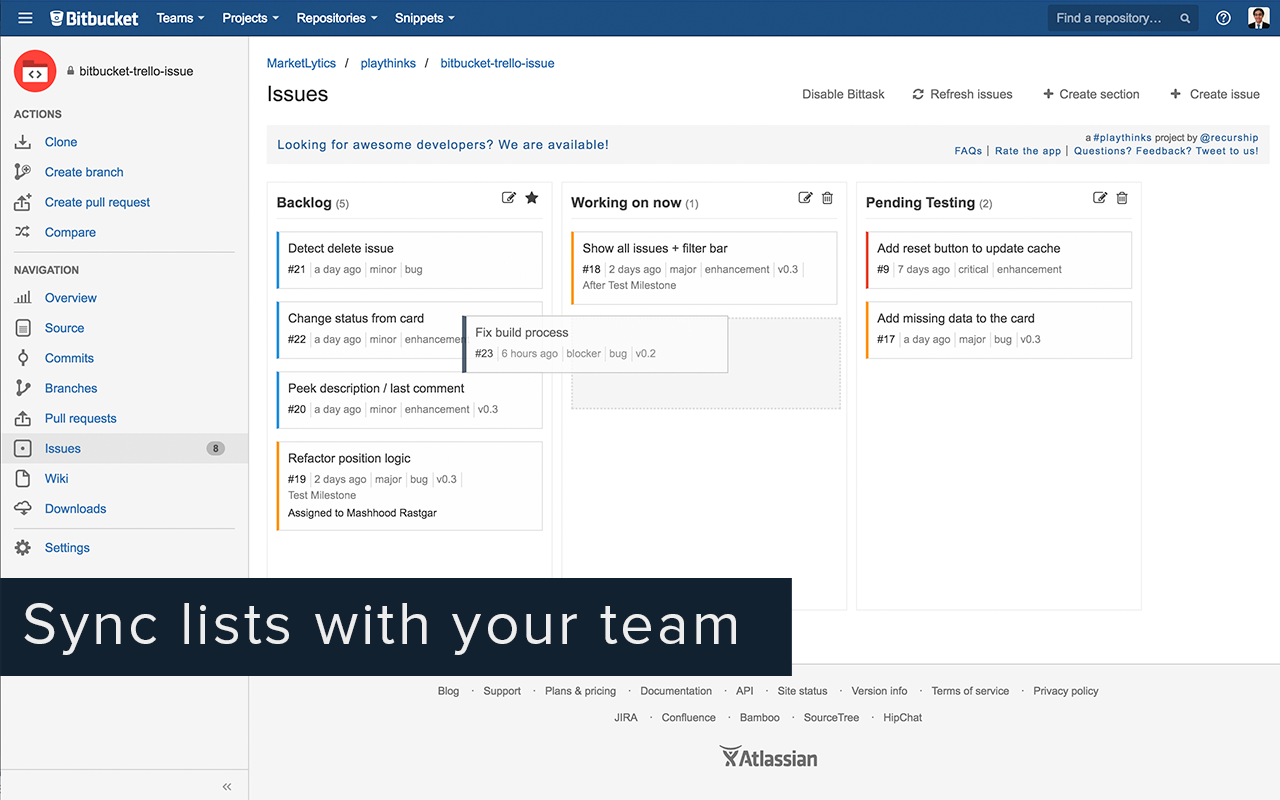Image resolution: width=1280 pixels, height=800 pixels.
Task: Collapse the sidebar with the chevron
Action: (227, 786)
